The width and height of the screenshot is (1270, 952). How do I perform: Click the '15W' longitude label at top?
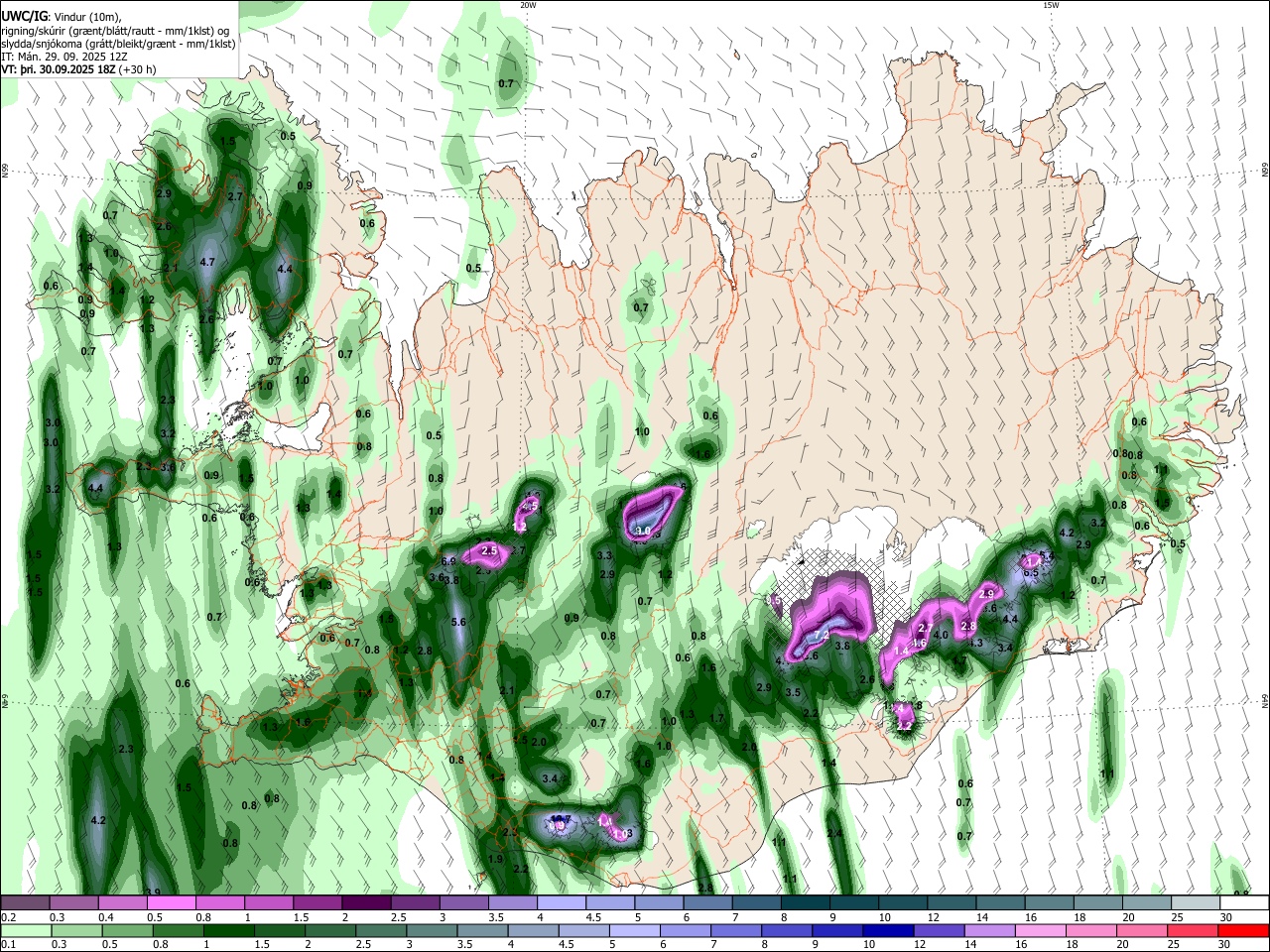tap(1051, 5)
